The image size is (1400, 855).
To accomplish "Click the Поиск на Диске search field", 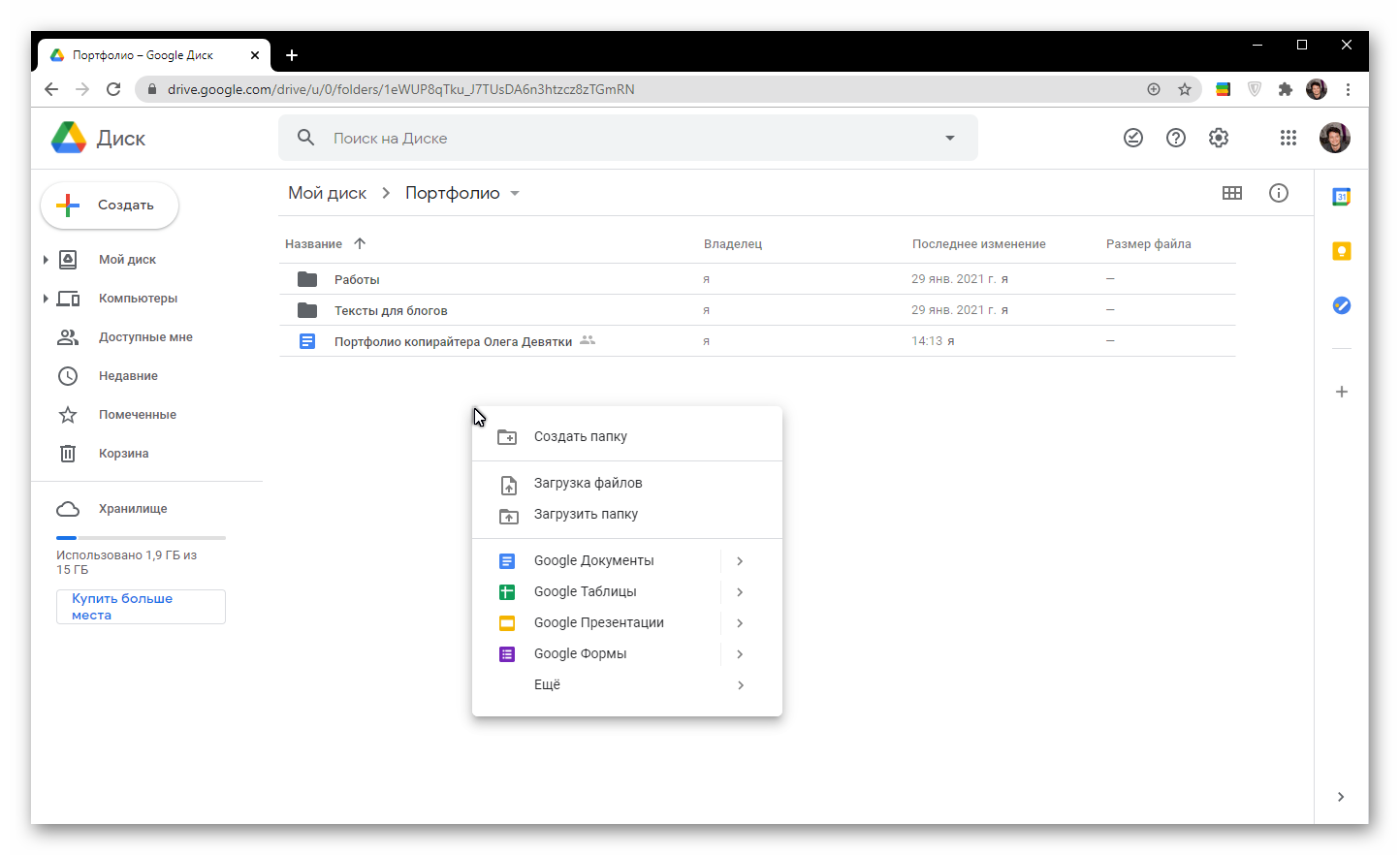I will click(x=620, y=138).
